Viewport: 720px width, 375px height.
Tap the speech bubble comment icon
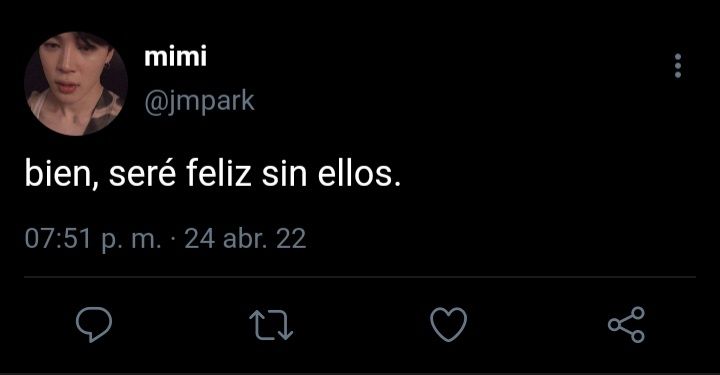tap(94, 324)
